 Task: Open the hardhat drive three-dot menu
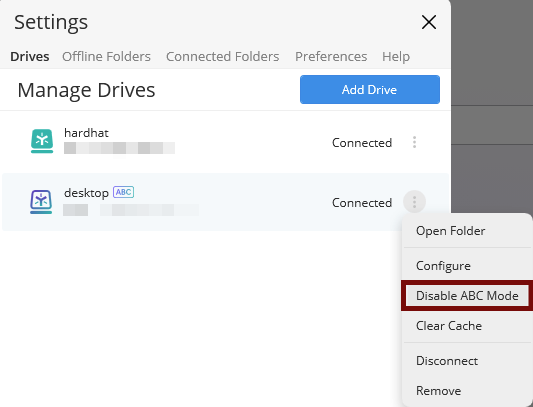414,142
